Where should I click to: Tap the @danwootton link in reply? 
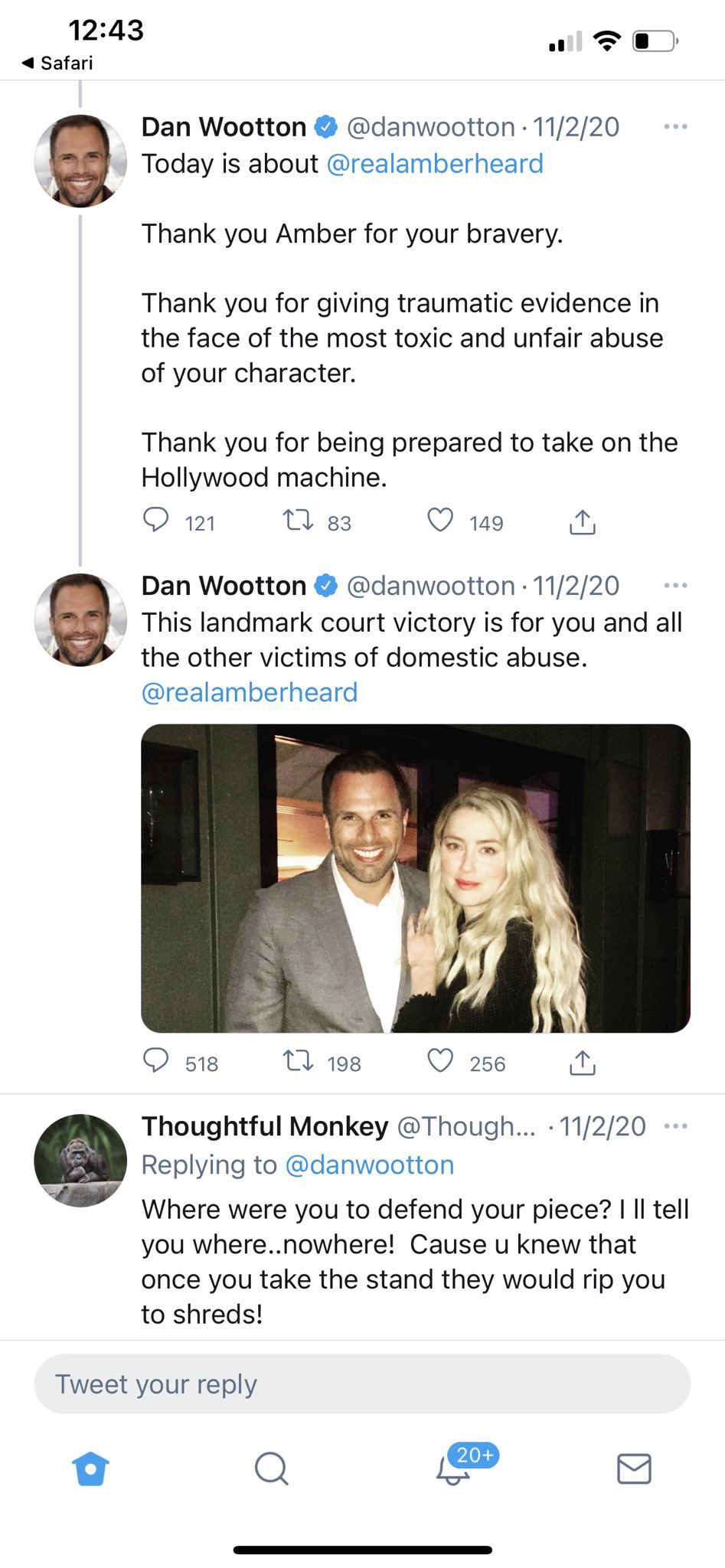click(370, 1165)
